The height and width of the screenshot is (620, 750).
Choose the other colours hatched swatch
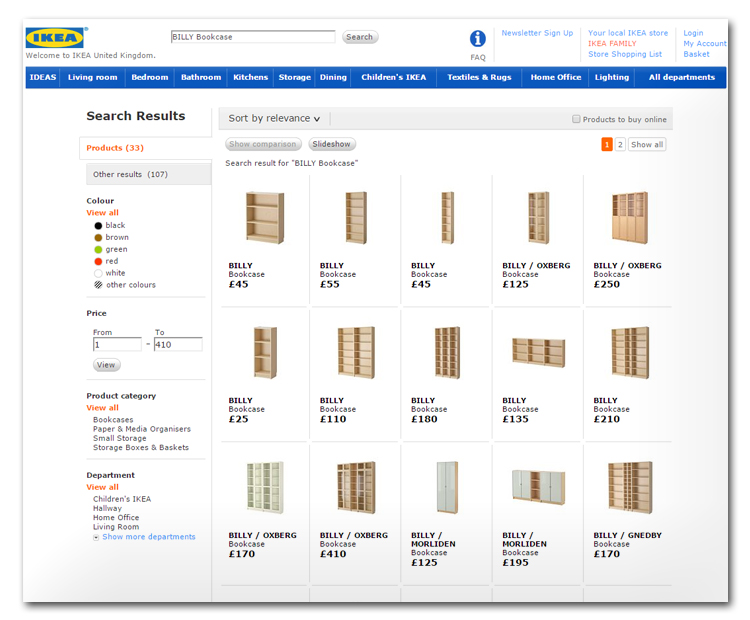click(x=98, y=285)
